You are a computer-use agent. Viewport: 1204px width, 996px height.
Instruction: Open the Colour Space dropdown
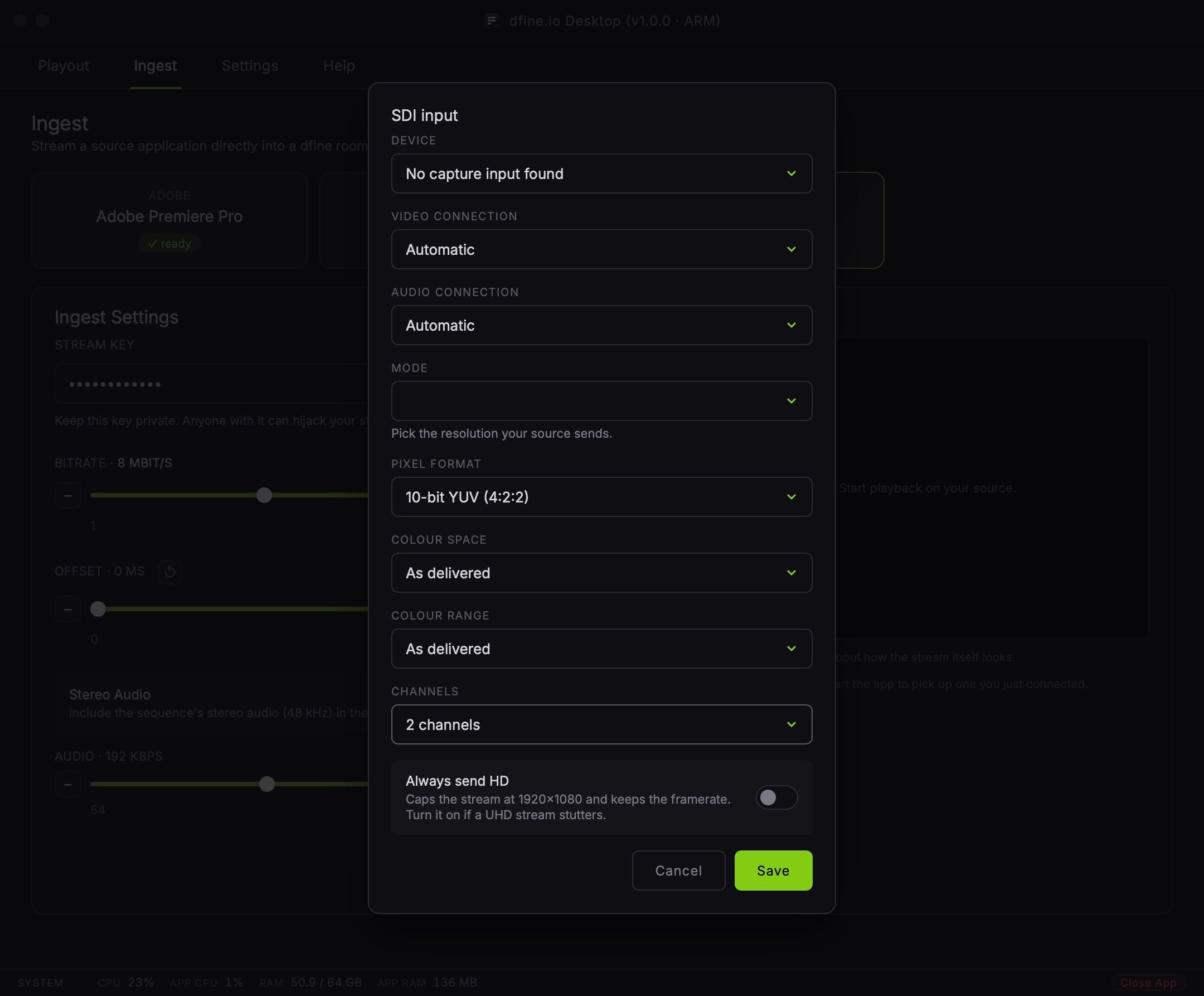click(x=601, y=572)
